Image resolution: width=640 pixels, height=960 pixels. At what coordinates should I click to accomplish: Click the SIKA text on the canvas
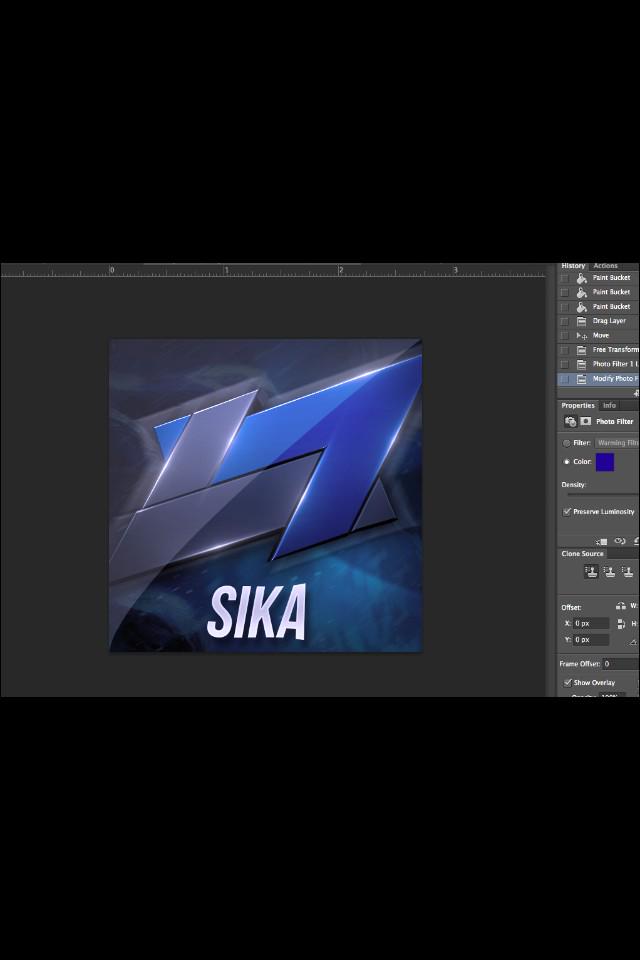point(257,612)
